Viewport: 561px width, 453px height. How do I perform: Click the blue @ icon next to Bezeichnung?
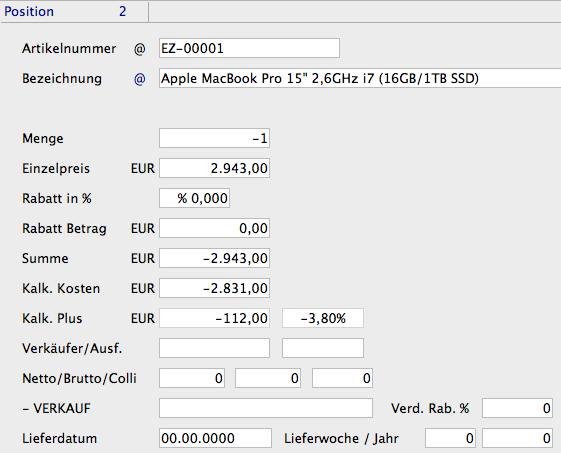click(140, 79)
